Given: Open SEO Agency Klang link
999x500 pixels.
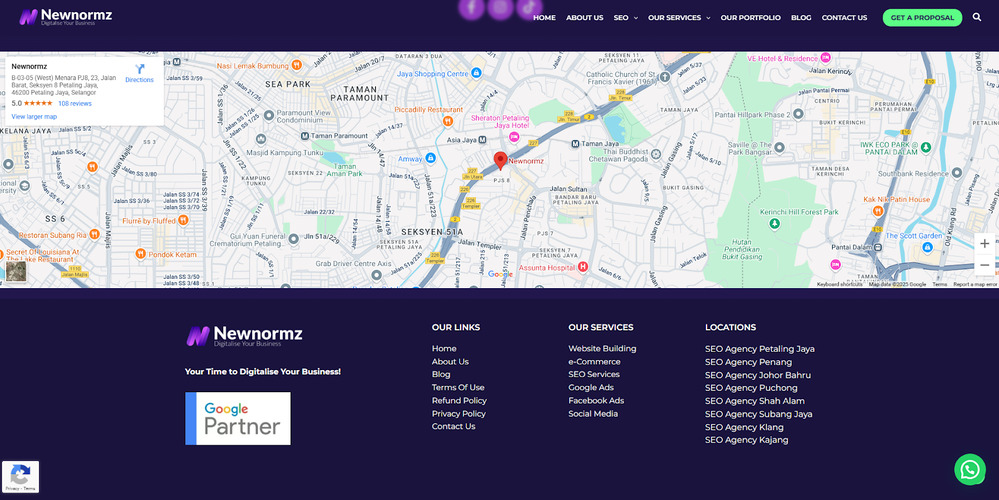Looking at the screenshot, I should pyautogui.click(x=744, y=427).
